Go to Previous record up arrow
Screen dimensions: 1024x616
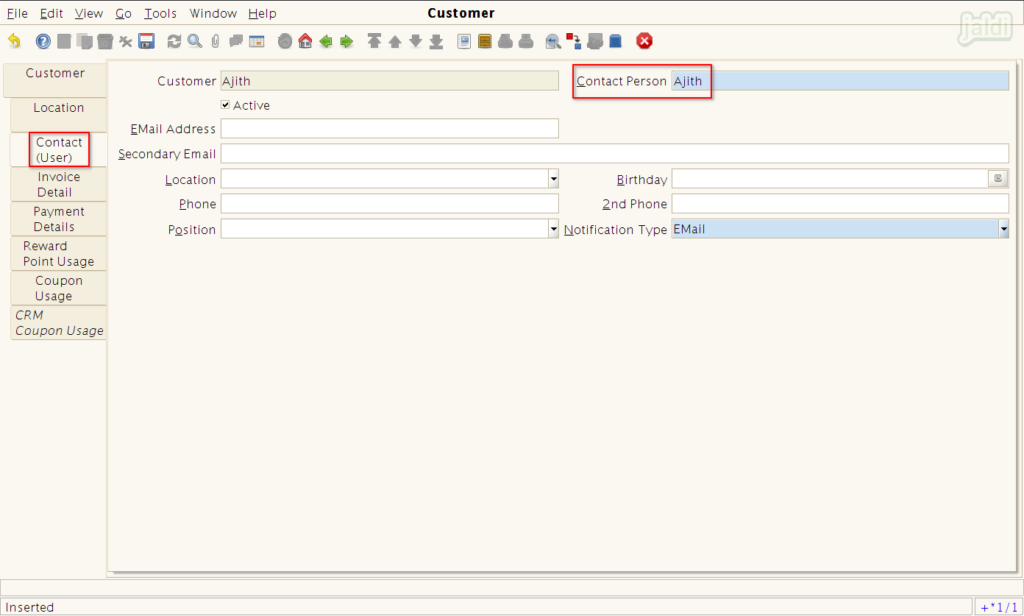[395, 41]
